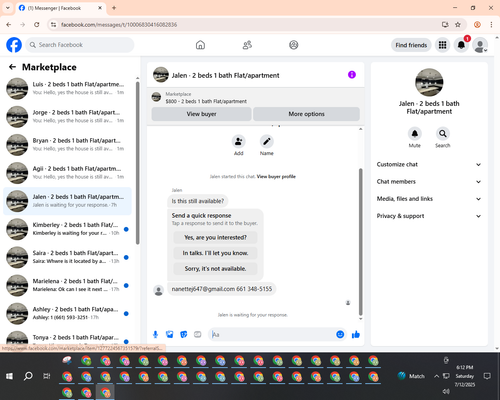
Task: Expand Customize chat section
Action: (429, 164)
